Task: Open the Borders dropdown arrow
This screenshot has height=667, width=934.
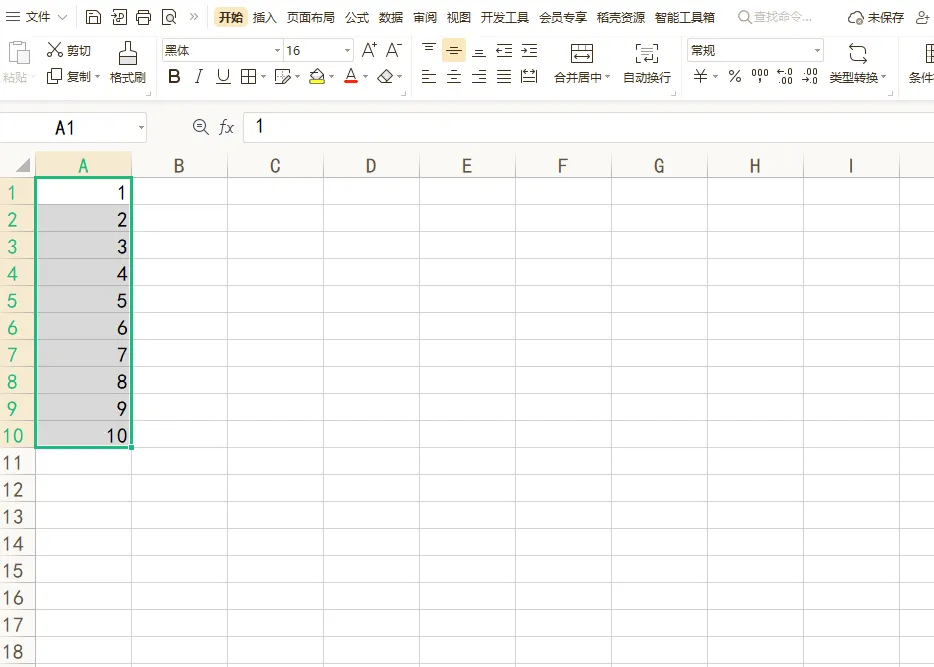Action: (x=263, y=77)
